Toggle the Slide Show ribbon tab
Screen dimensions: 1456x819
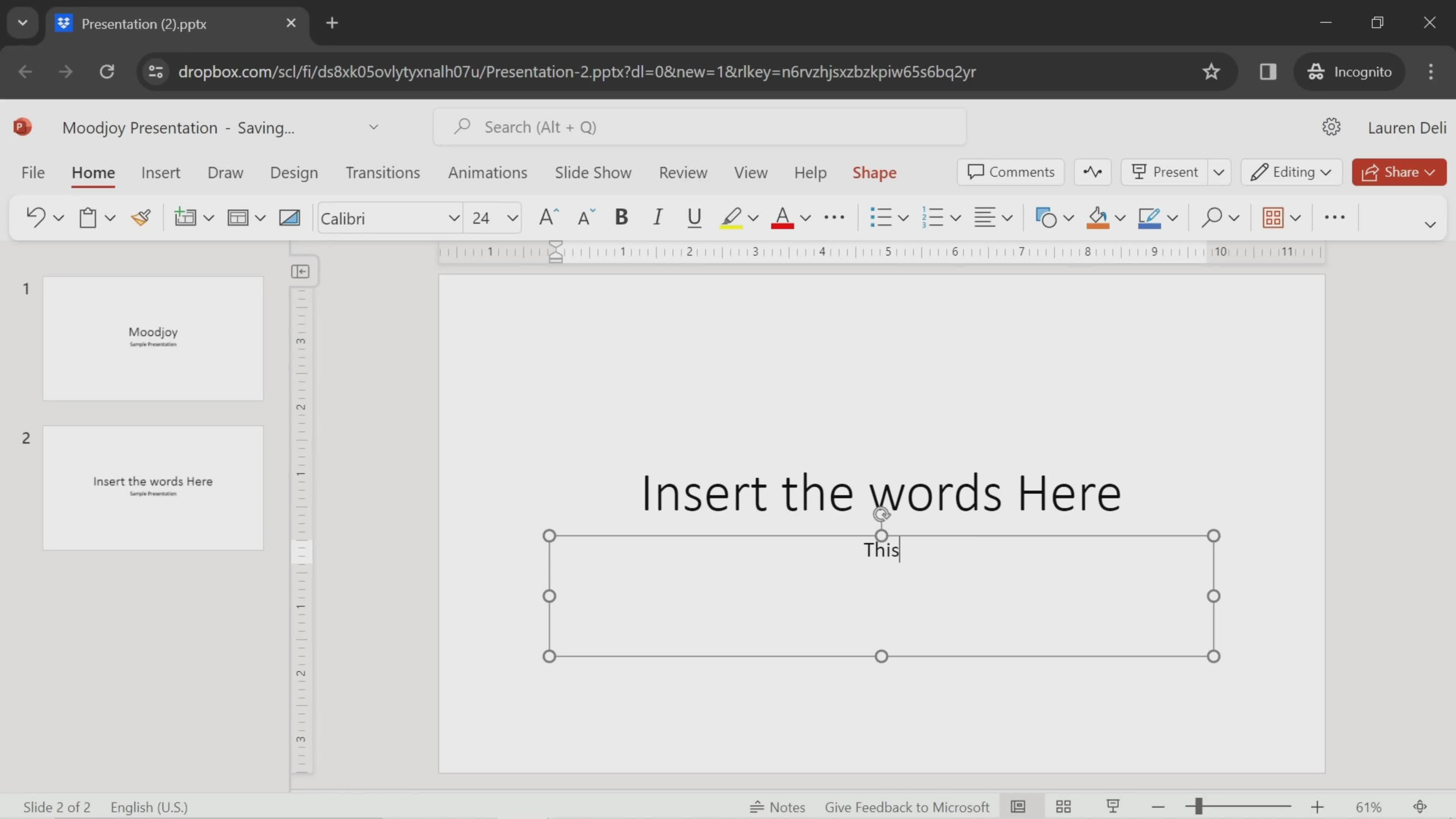[592, 172]
